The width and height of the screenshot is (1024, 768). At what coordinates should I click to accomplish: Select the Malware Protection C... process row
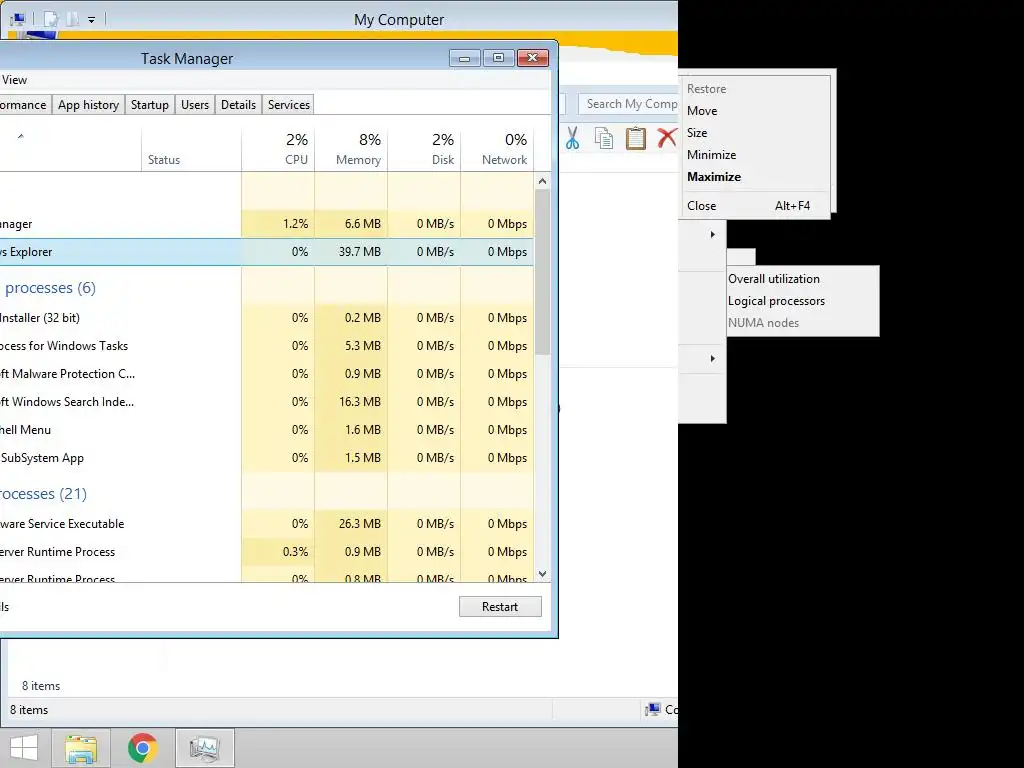[x=266, y=374]
